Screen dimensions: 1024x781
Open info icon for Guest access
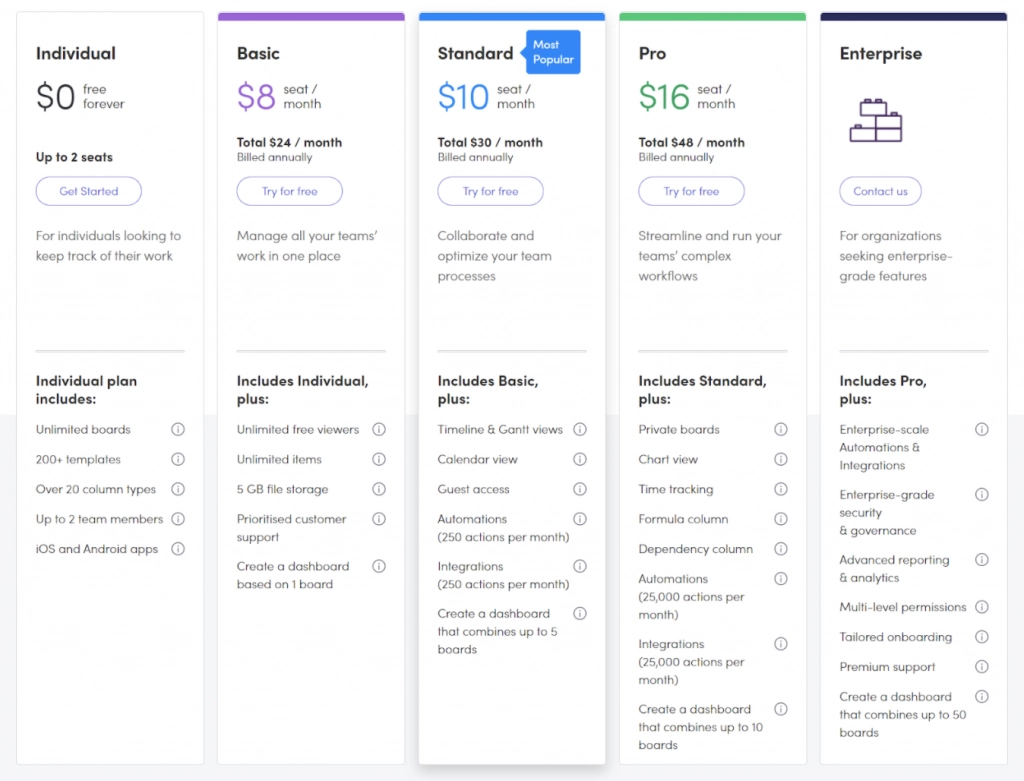(580, 490)
